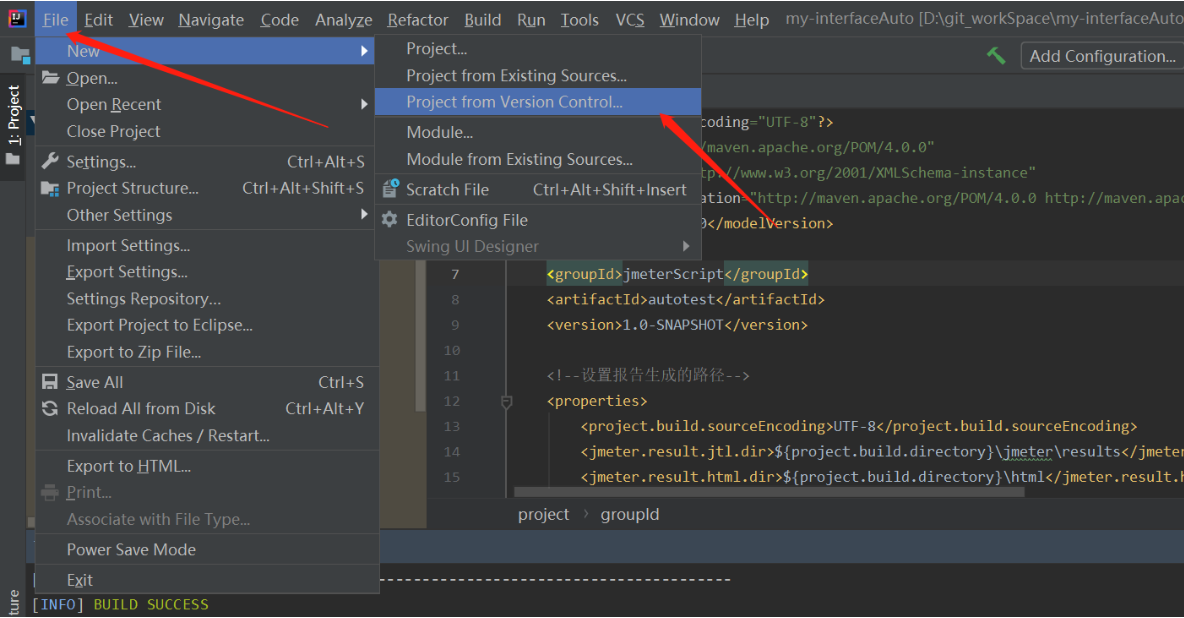The height and width of the screenshot is (618, 1184).
Task: Click the Reload All from Disk icon
Action: (x=51, y=408)
